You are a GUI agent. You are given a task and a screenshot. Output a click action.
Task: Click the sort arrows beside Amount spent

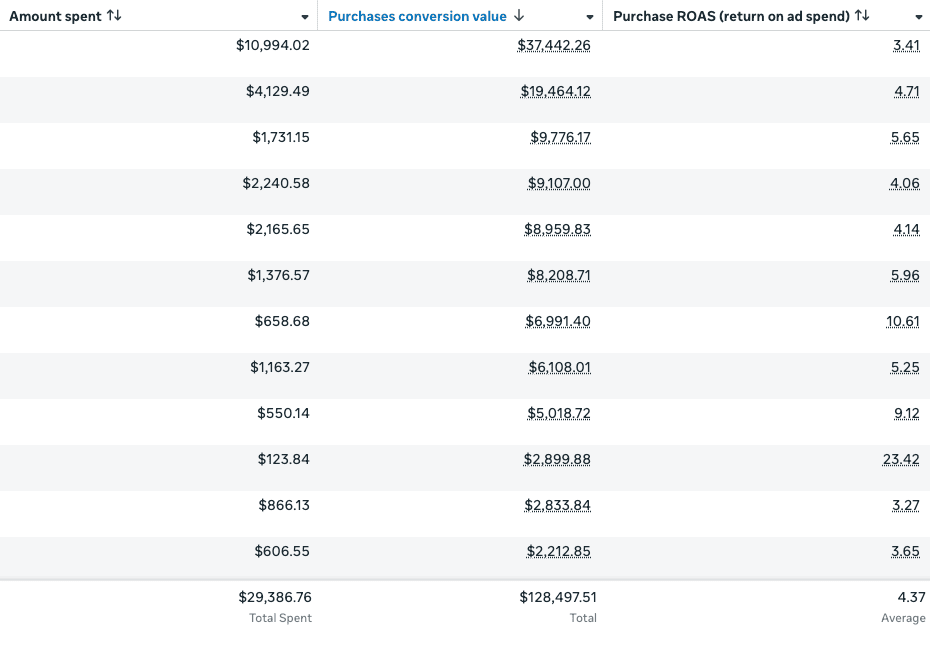point(114,16)
